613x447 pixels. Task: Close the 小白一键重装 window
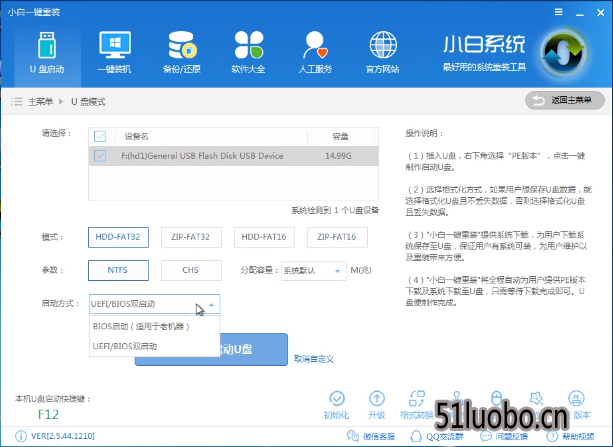pyautogui.click(x=601, y=13)
